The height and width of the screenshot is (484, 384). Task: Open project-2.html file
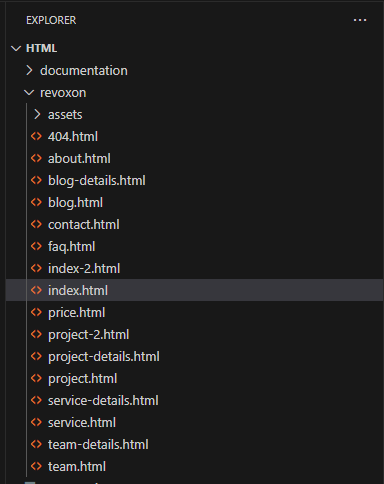[x=194, y=334]
